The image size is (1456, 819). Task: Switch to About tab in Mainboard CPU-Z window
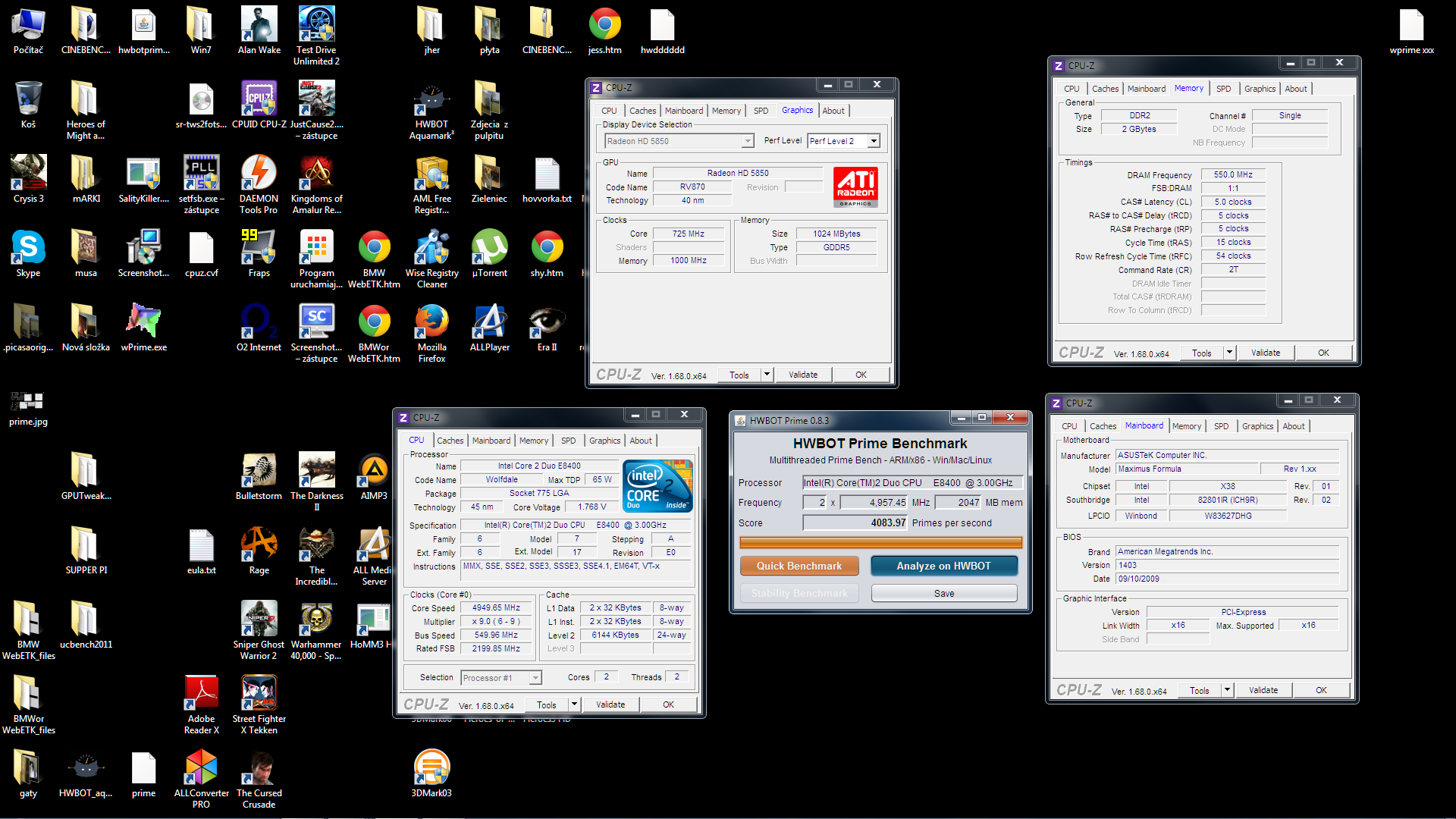[x=1293, y=426]
